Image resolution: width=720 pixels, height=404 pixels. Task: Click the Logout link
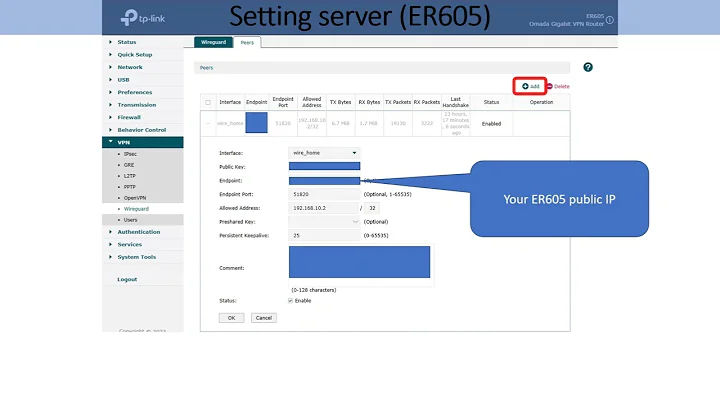click(127, 279)
